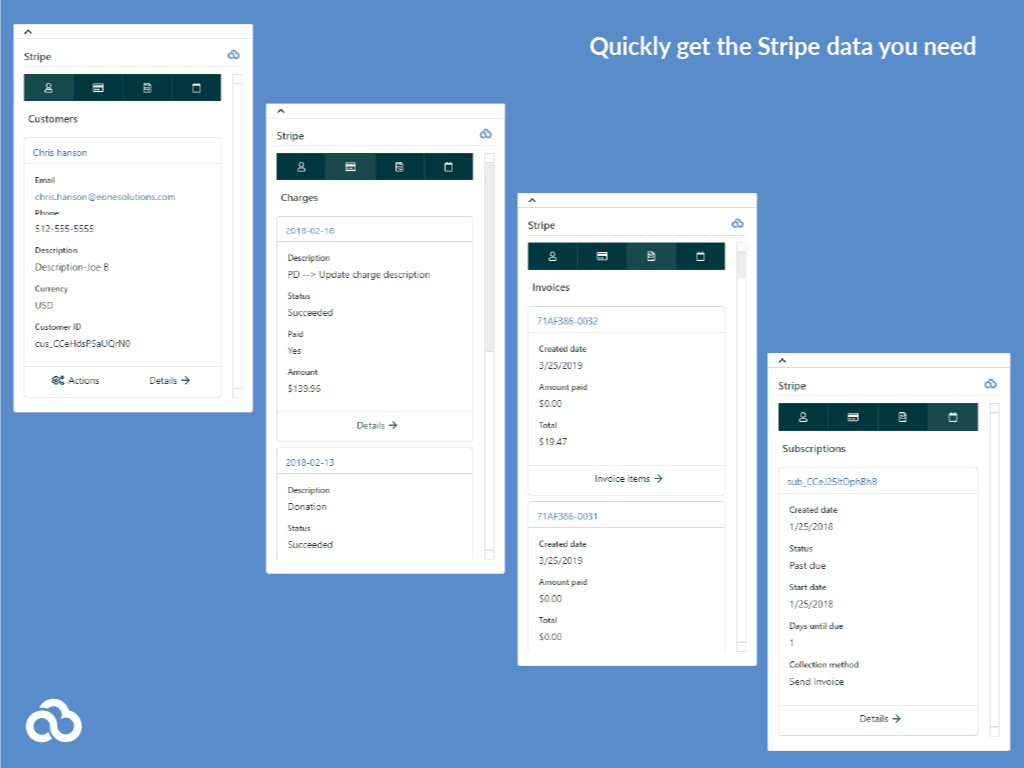Collapse the Subscriptions panel via its chevron
The image size is (1024, 768).
[x=783, y=360]
